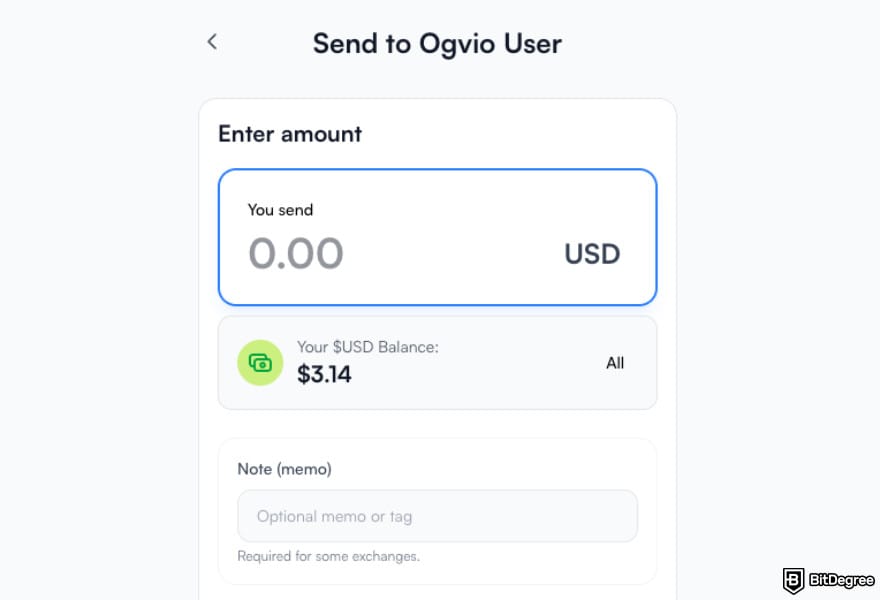880x600 pixels.
Task: Focus the Optional memo or tag field
Action: 437,515
